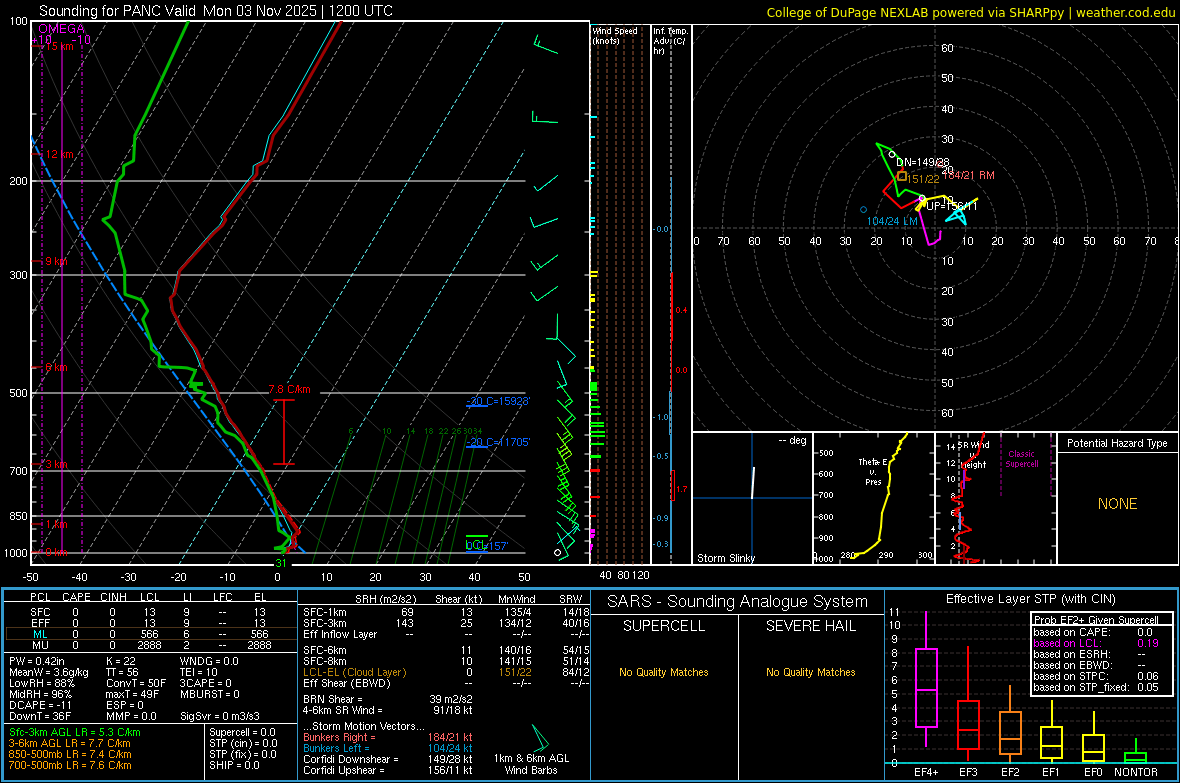This screenshot has width=1180, height=783.
Task: Select the highlighted ML parcel row
Action: (x=150, y=634)
